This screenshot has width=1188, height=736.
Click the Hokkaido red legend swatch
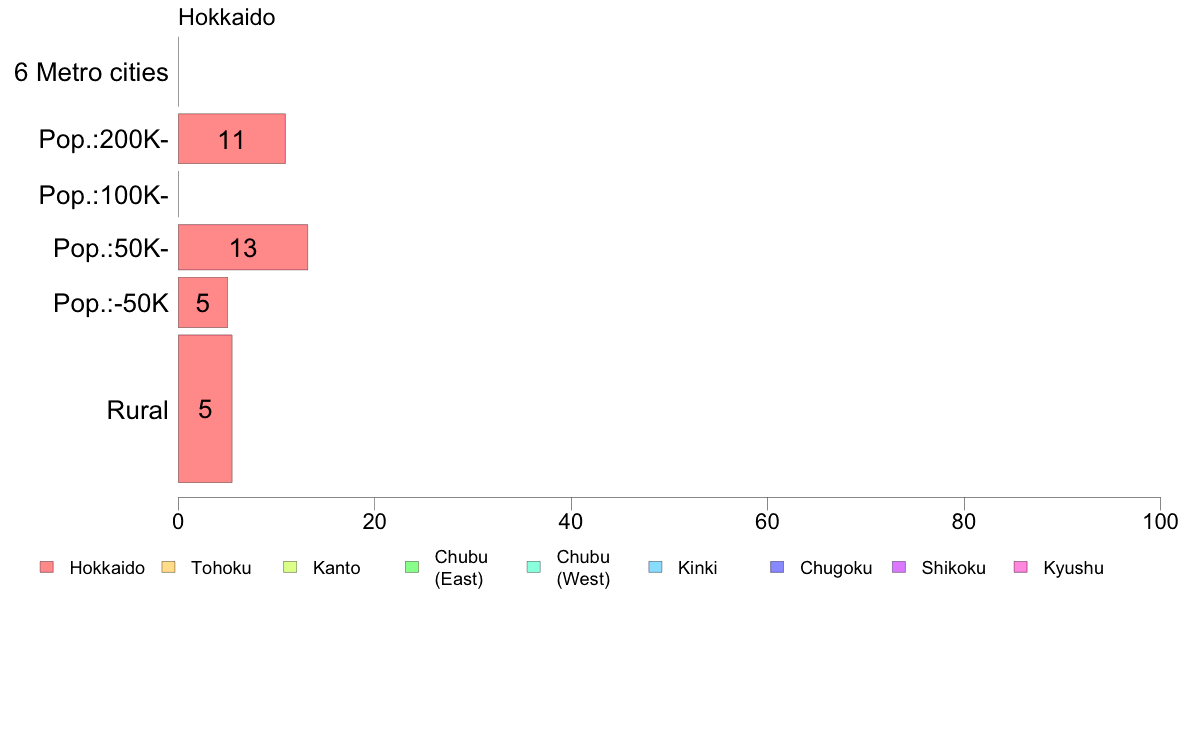(x=47, y=567)
